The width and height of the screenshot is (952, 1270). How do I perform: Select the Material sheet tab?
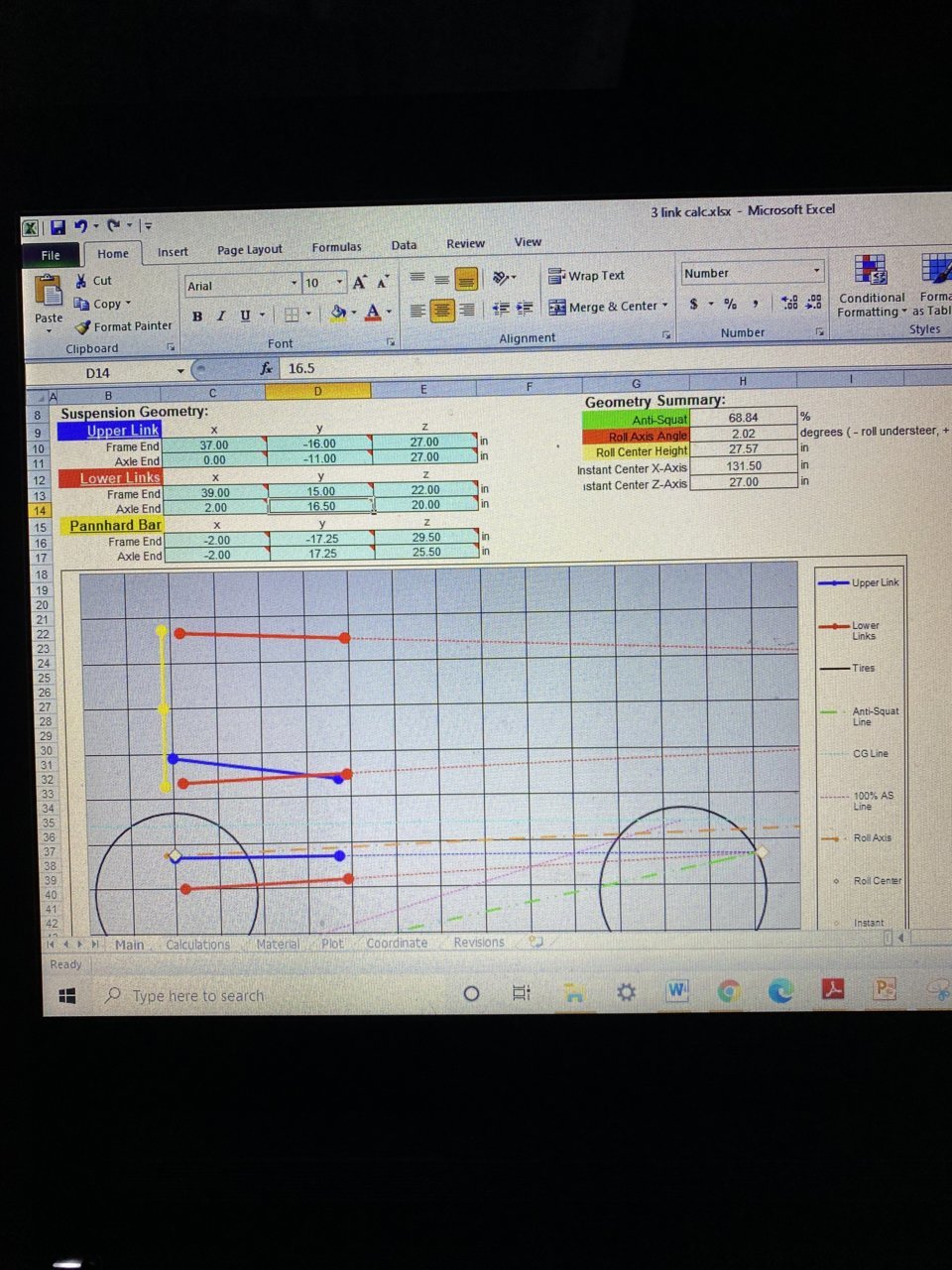tap(277, 944)
